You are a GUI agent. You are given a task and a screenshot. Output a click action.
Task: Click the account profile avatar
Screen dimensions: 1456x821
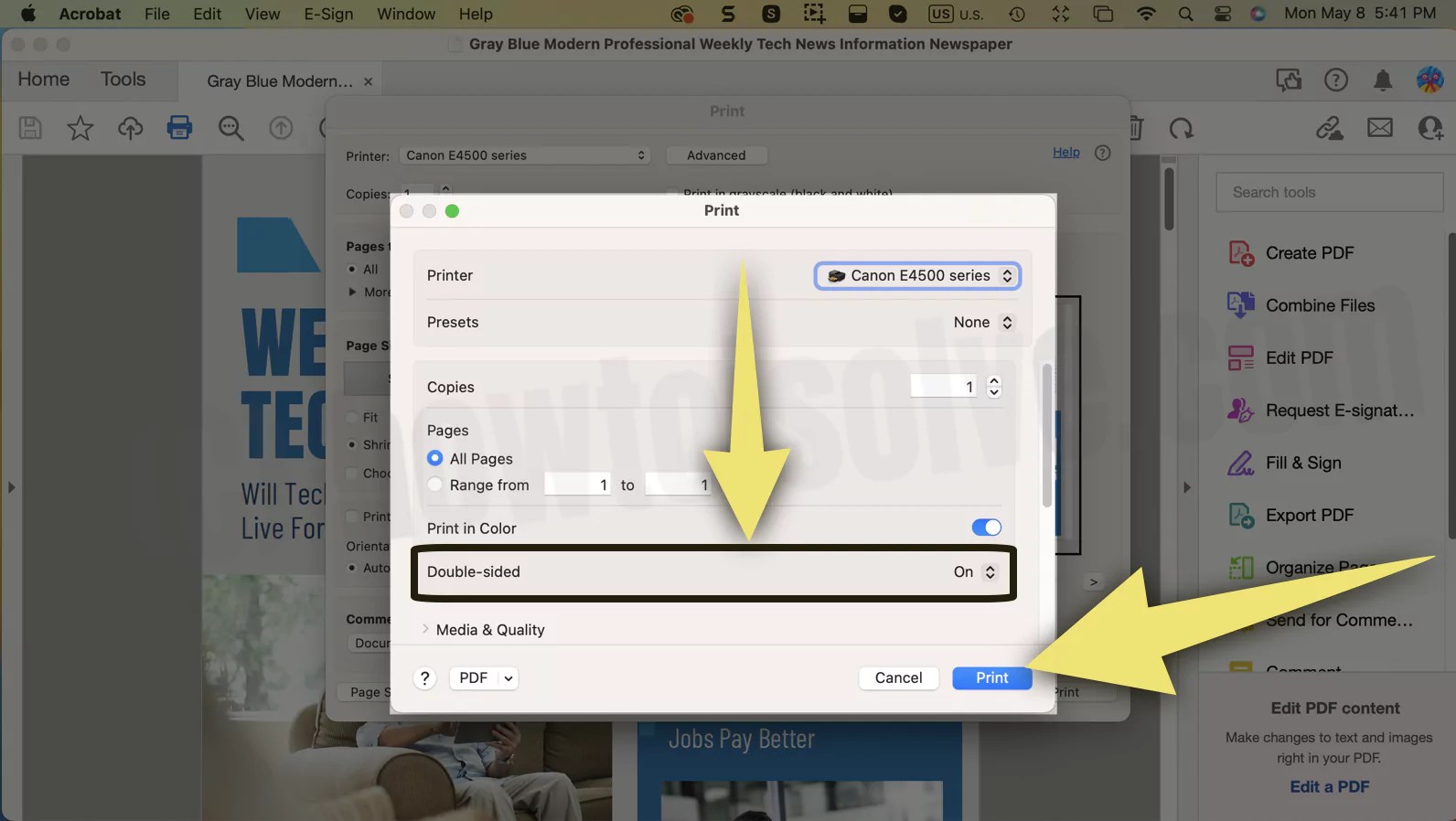(x=1430, y=80)
